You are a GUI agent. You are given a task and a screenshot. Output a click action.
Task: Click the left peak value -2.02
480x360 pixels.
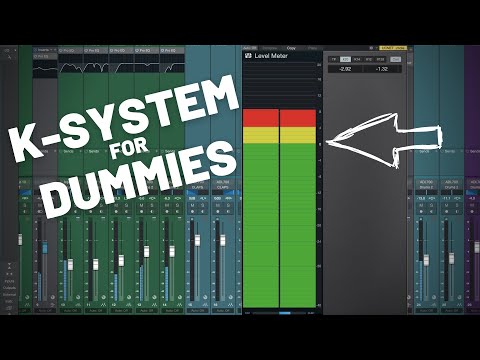[345, 69]
